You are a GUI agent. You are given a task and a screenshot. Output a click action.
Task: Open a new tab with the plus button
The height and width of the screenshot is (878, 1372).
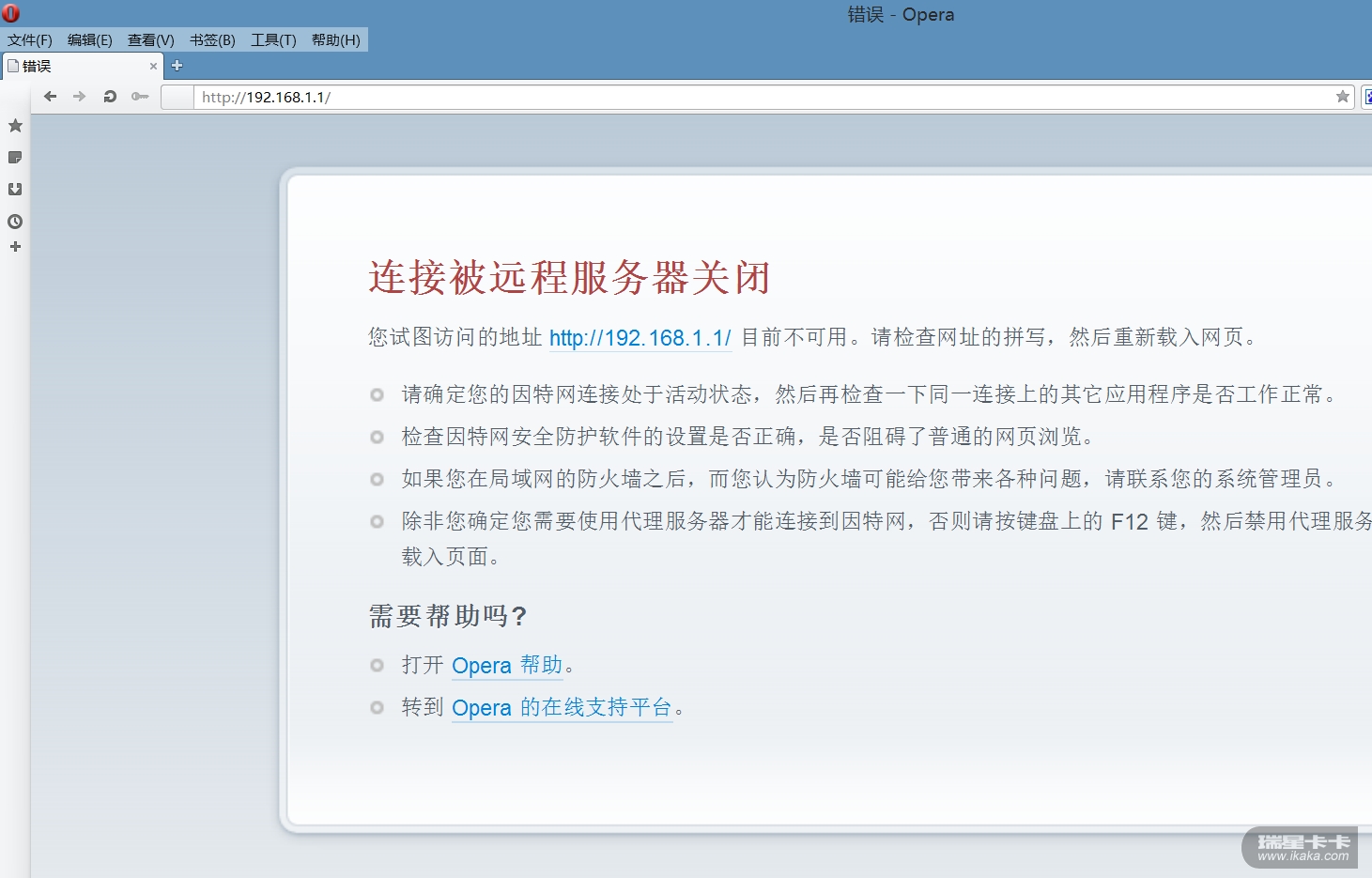click(x=177, y=66)
